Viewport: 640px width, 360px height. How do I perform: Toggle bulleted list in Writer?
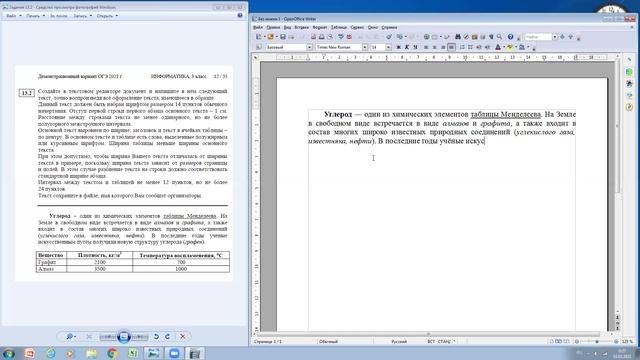click(470, 47)
